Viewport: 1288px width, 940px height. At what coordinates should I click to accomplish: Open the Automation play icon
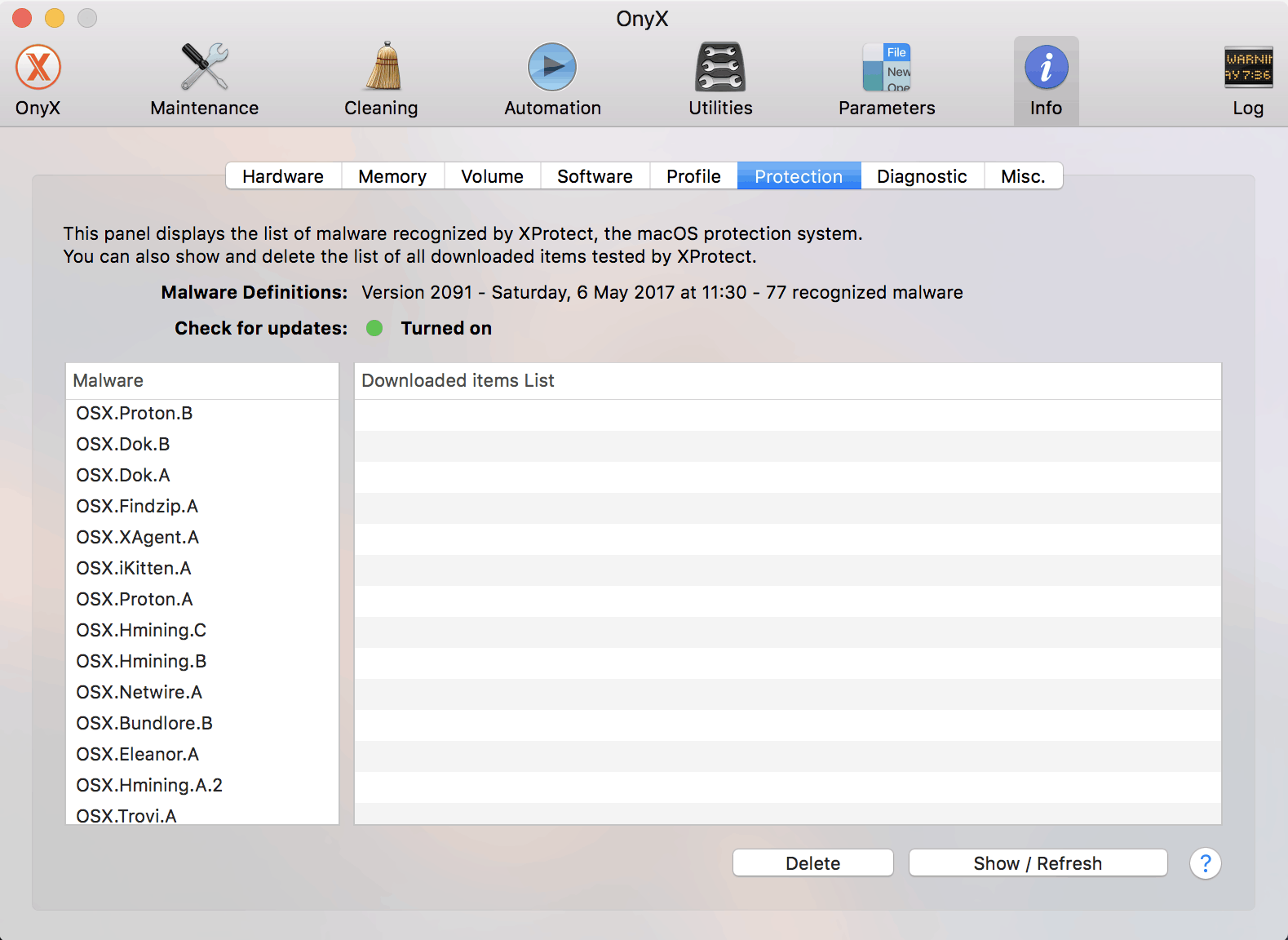coord(552,80)
